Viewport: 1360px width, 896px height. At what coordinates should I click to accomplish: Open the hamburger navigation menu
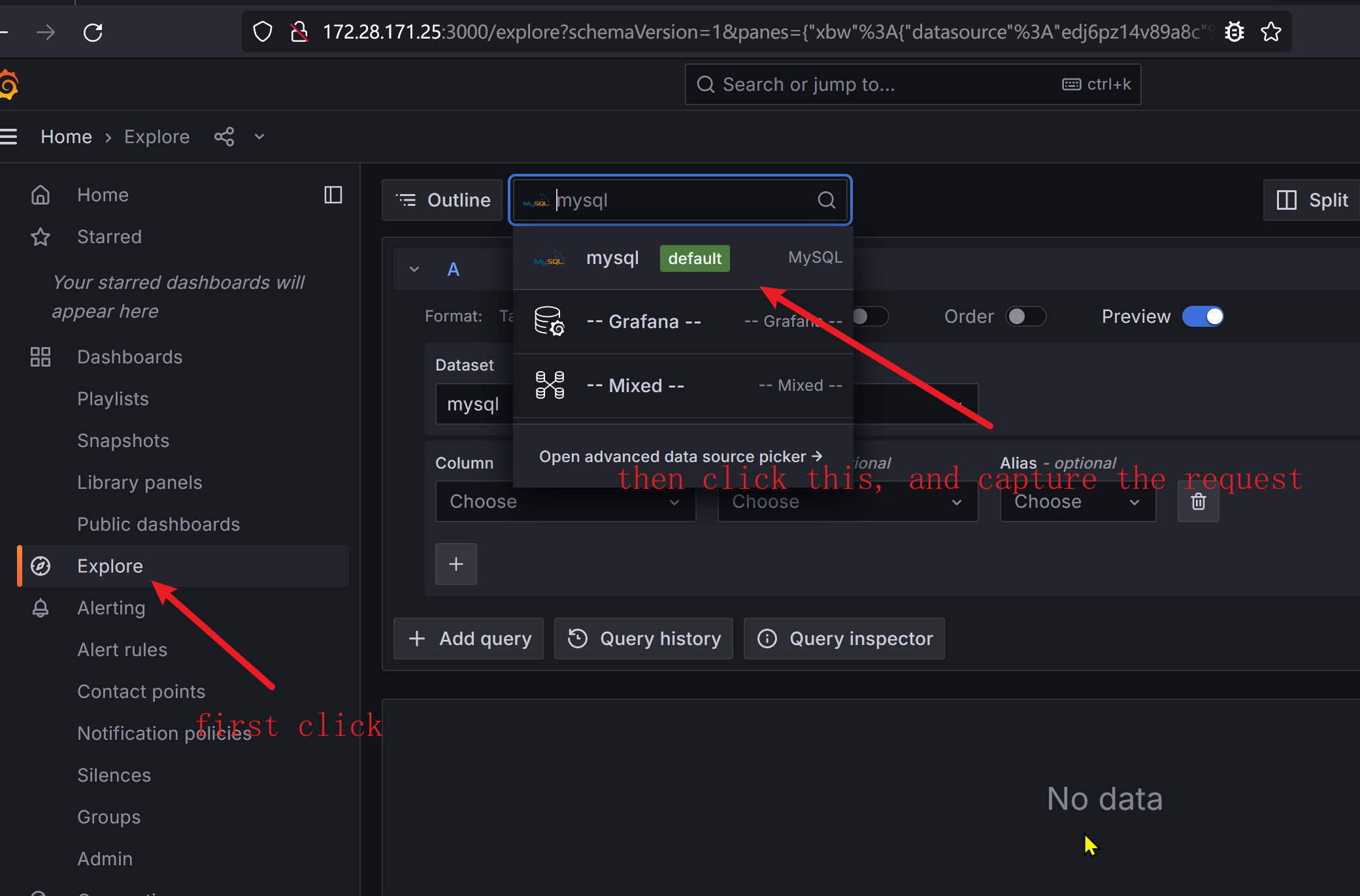(9, 137)
